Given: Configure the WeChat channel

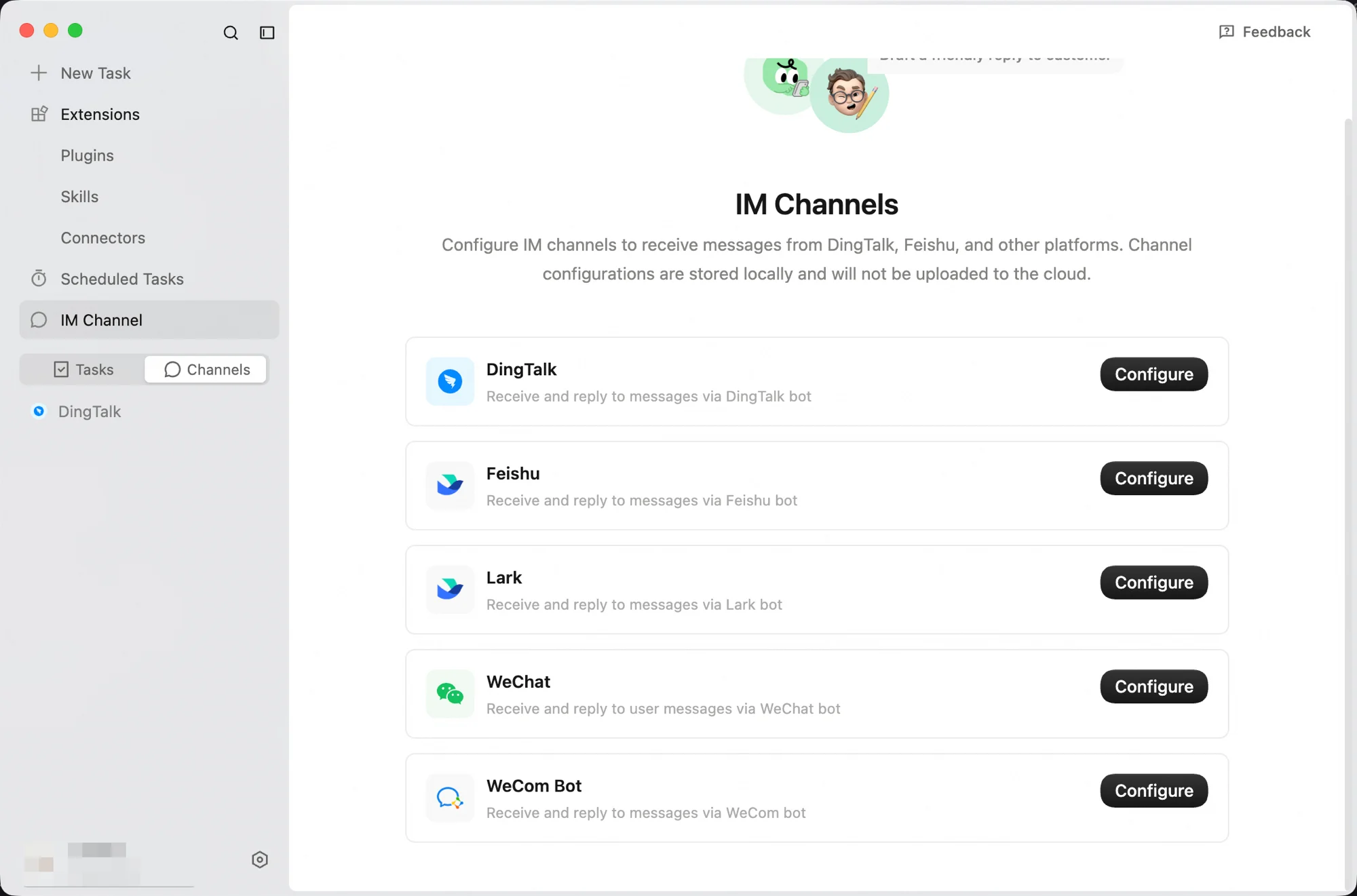Looking at the screenshot, I should click(1153, 686).
